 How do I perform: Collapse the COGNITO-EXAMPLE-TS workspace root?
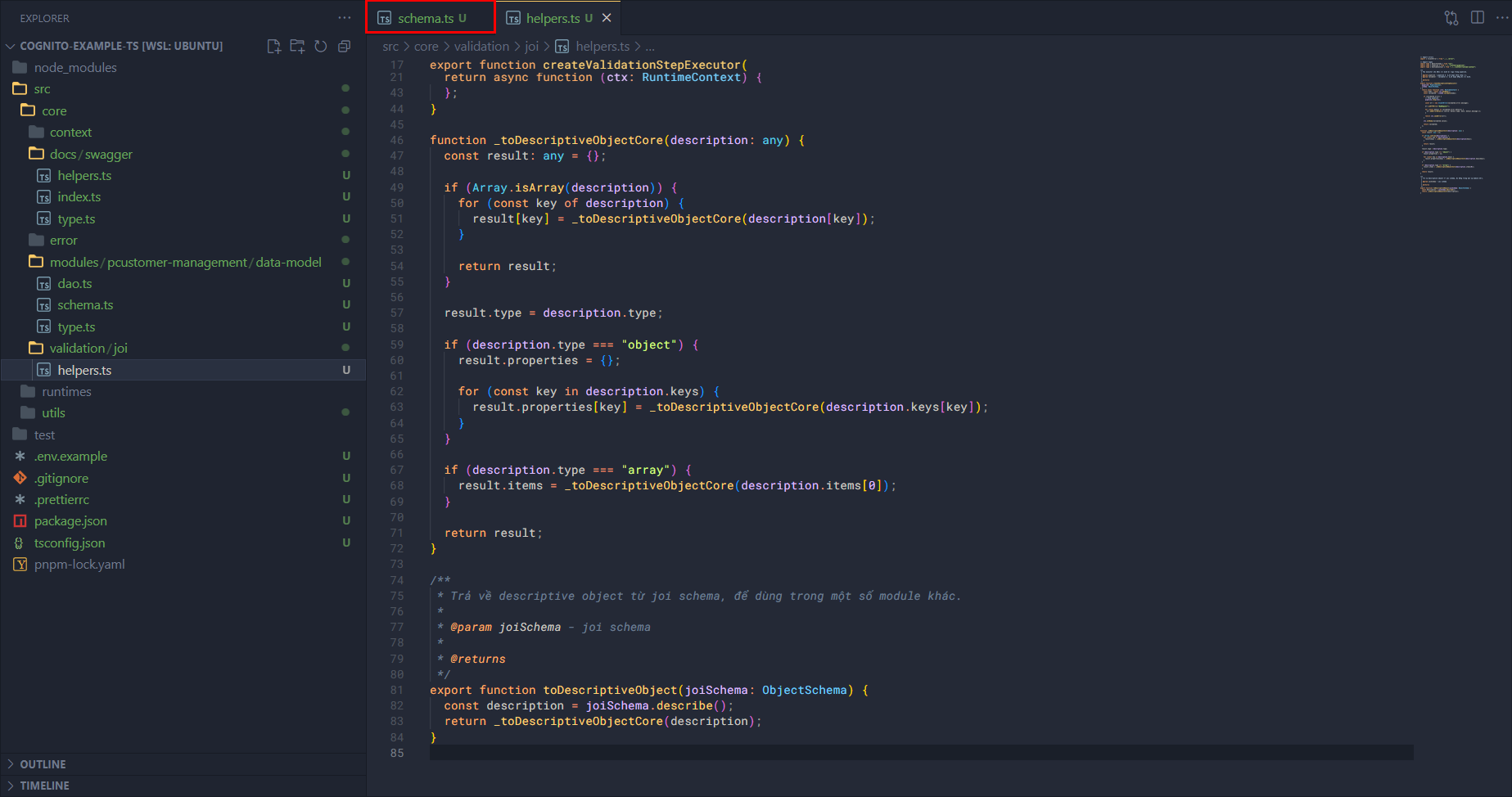[x=121, y=46]
